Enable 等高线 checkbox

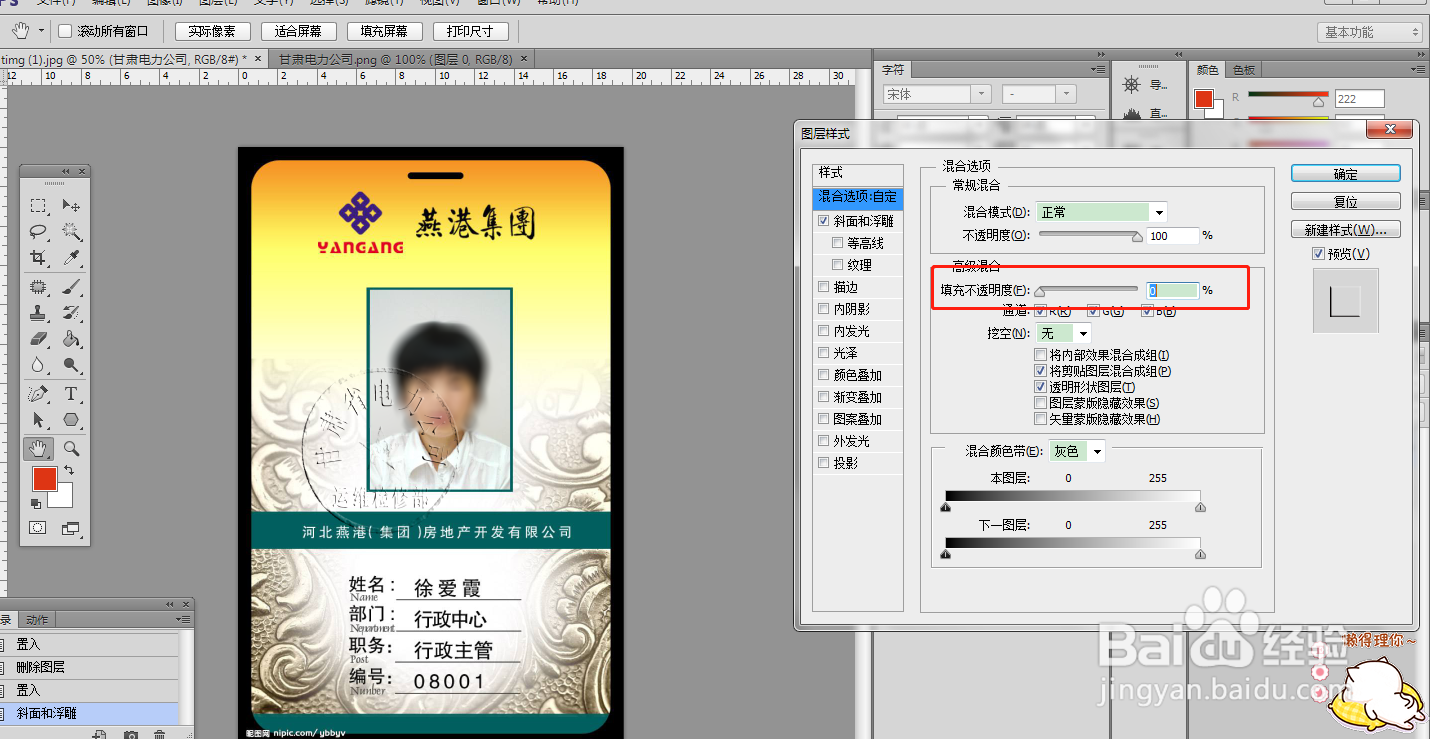tap(838, 243)
